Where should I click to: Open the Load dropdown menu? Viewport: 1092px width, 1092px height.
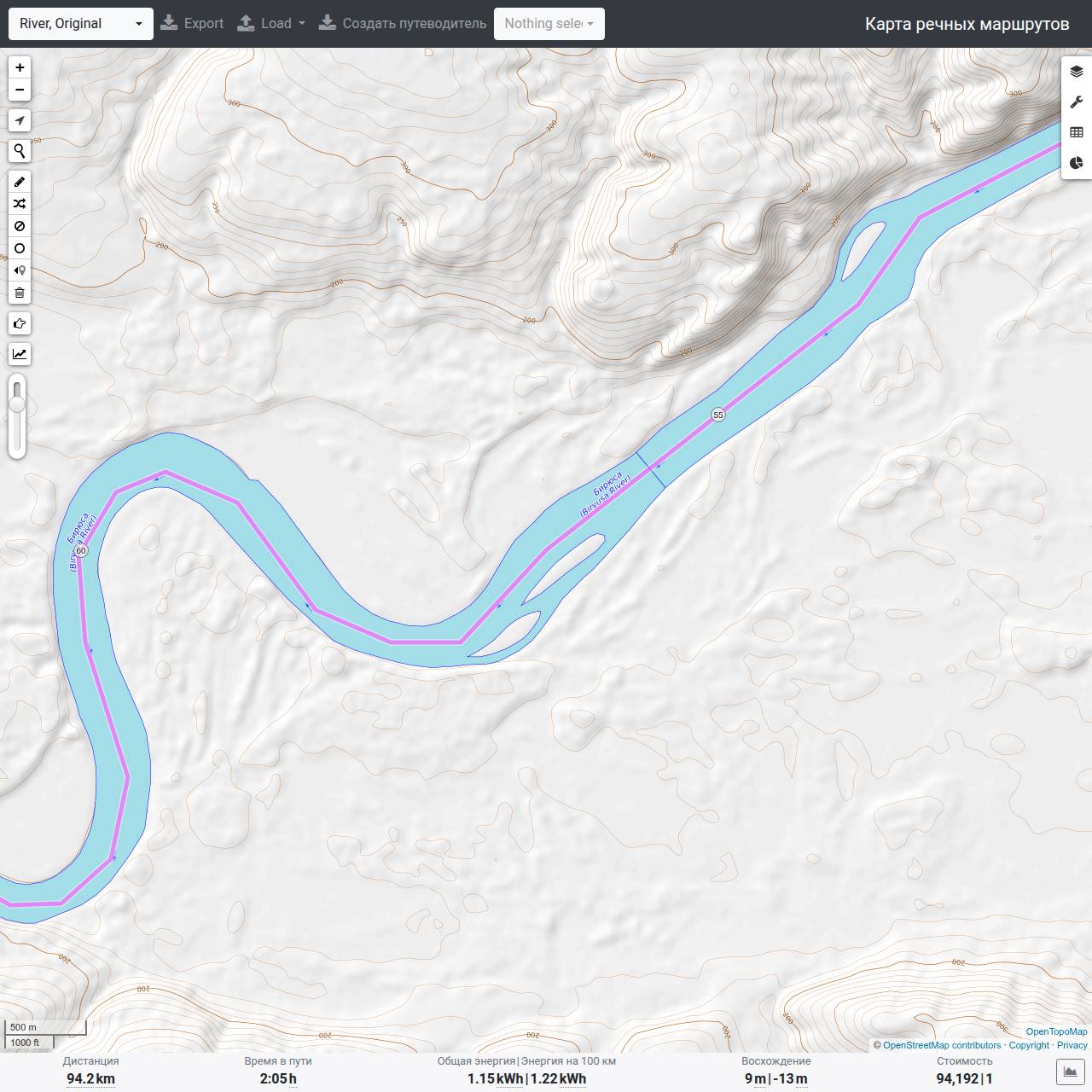click(271, 24)
